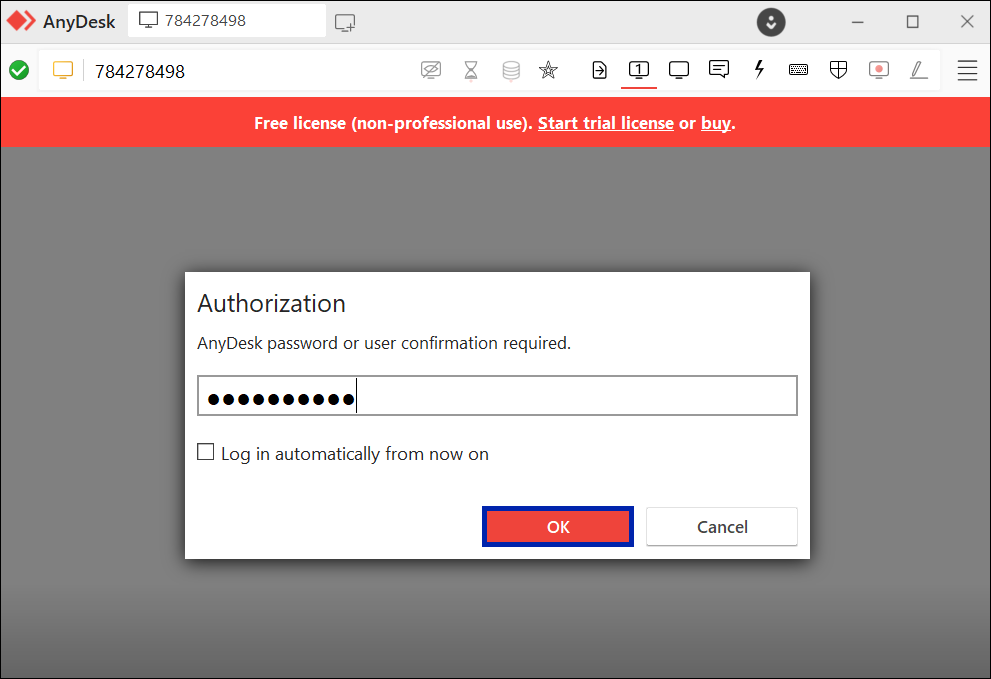This screenshot has height=679, width=991.
Task: Minimize the AnyDesk window
Action: 858,22
